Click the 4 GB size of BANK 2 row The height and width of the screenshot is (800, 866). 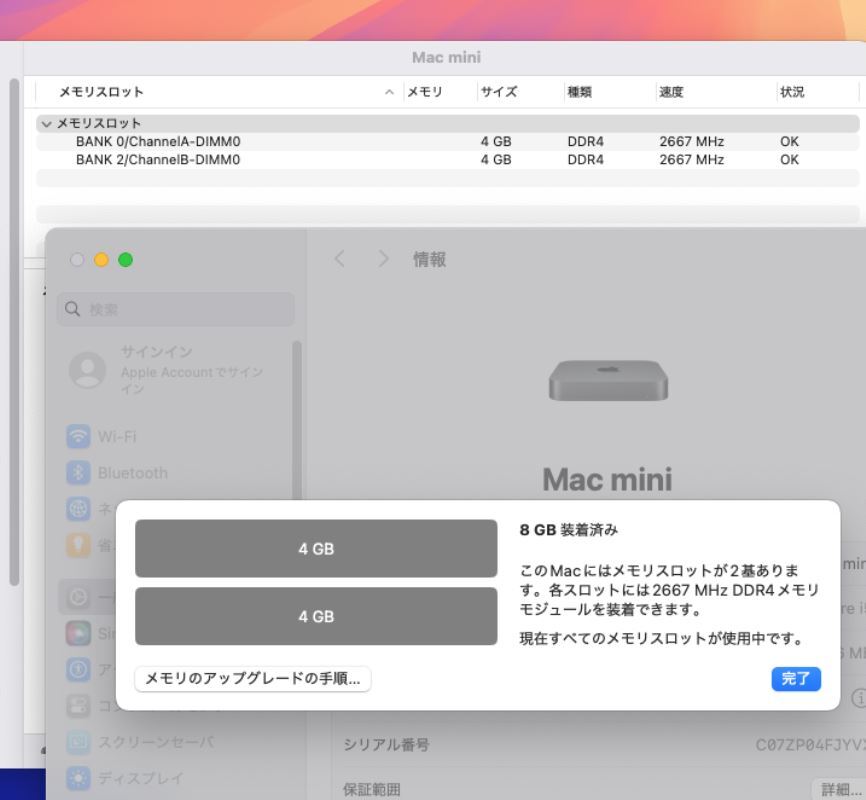496,160
